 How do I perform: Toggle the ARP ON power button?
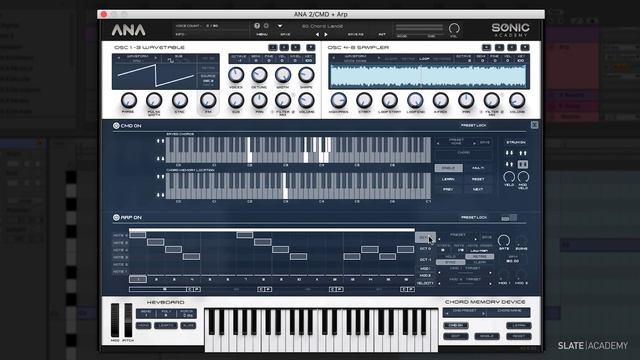pos(116,218)
